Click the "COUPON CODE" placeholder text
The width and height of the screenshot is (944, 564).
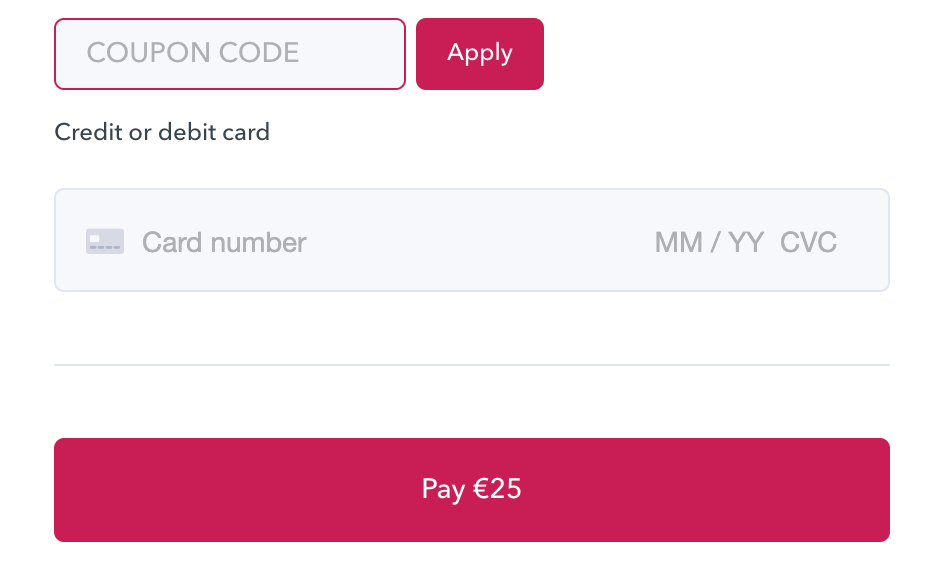193,53
